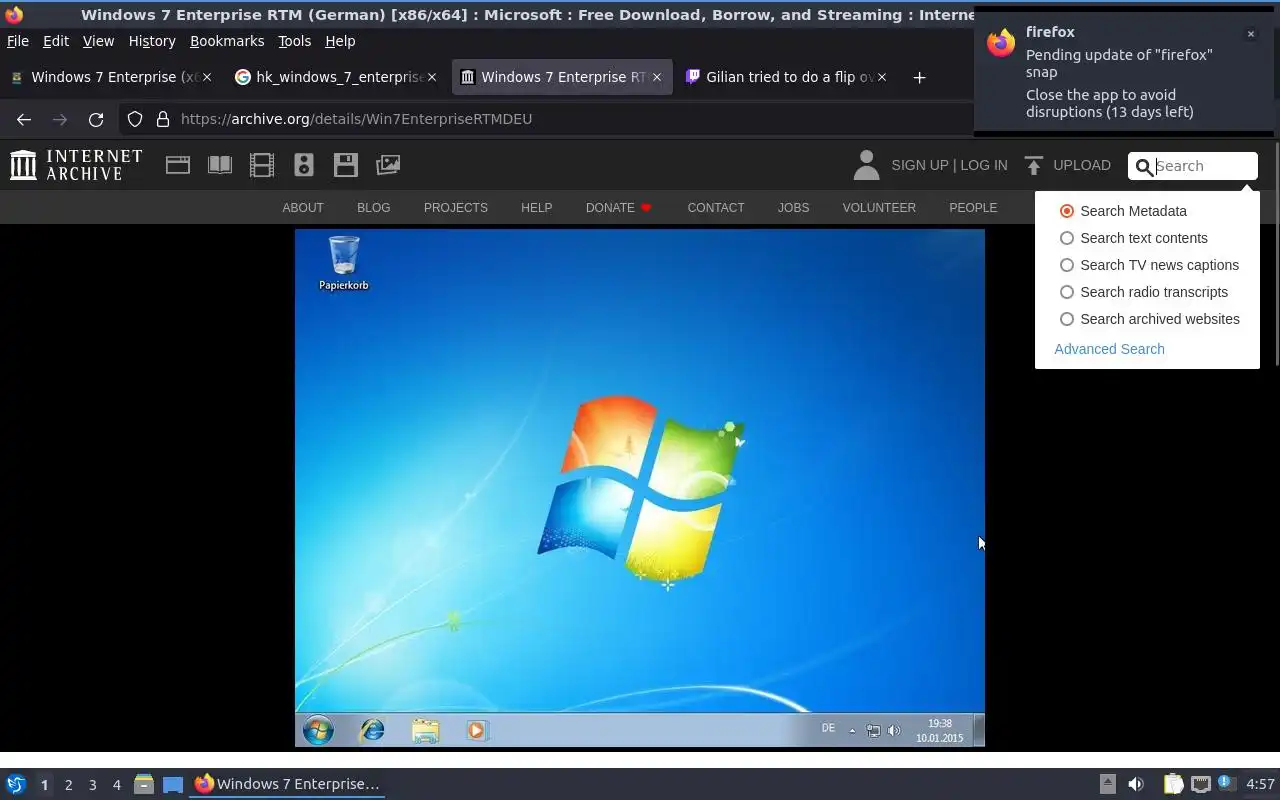1280x800 pixels.
Task: Close the active Windows 7 Enterprise RTM tab
Action: (x=657, y=77)
